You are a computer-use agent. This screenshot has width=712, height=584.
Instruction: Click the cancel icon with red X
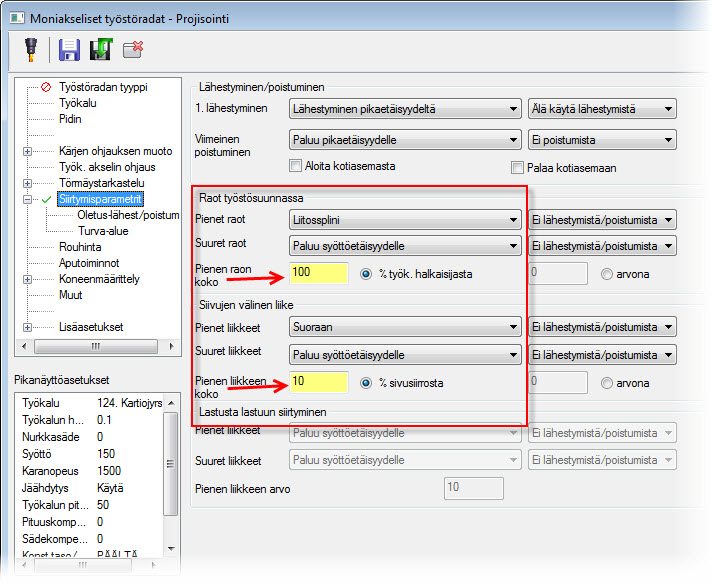[x=133, y=49]
